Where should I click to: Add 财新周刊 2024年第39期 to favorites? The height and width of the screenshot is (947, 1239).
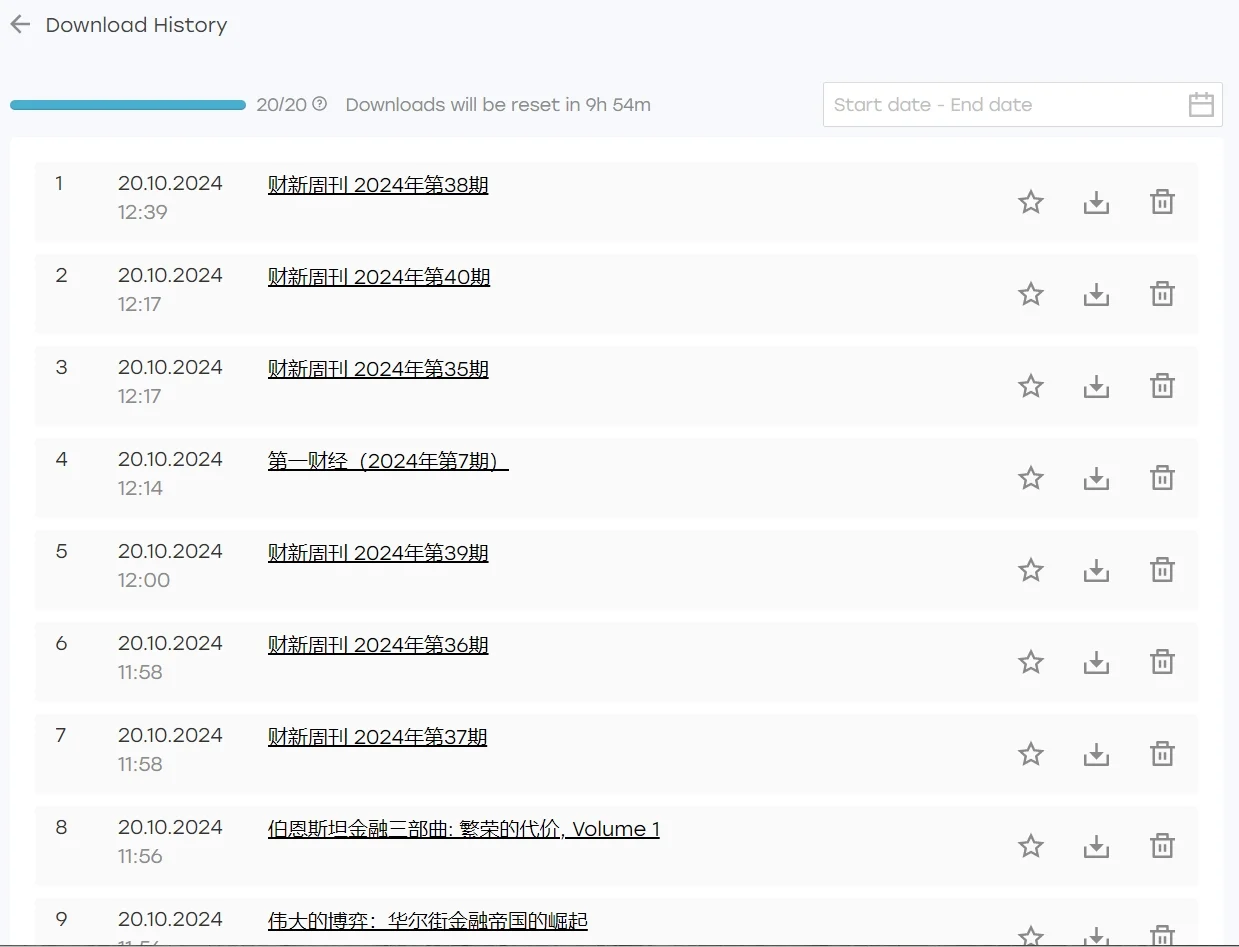coord(1031,570)
